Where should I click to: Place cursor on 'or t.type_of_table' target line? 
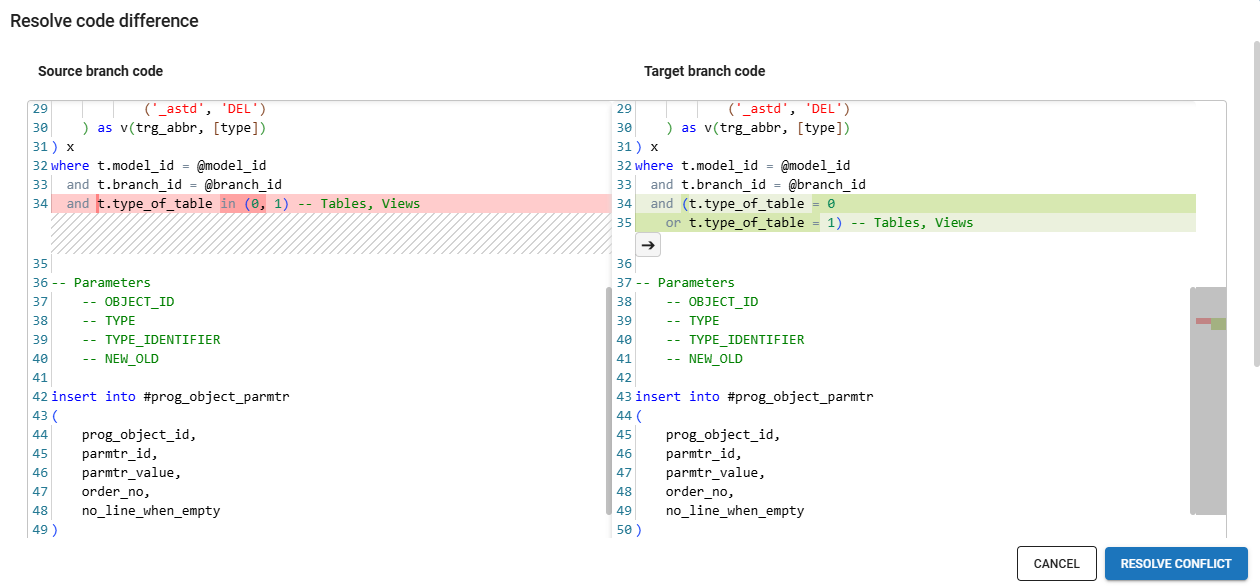[740, 223]
